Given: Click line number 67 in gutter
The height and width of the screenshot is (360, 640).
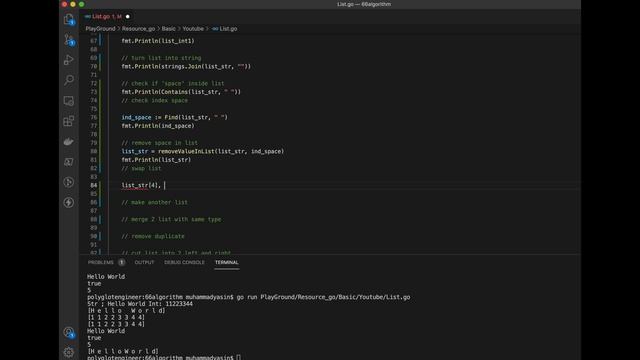Looking at the screenshot, I should (93, 41).
